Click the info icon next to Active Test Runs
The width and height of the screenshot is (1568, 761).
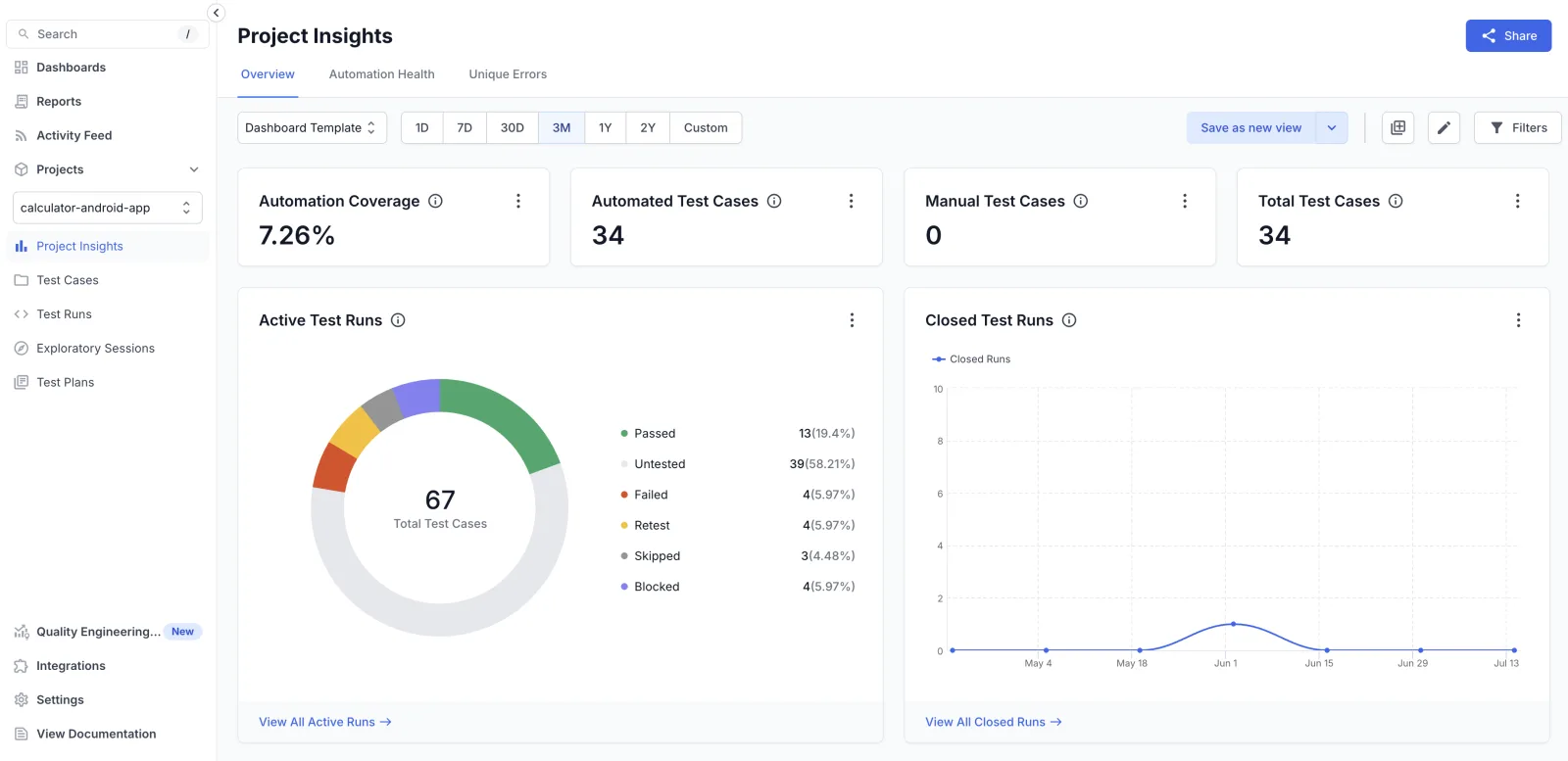pyautogui.click(x=398, y=320)
